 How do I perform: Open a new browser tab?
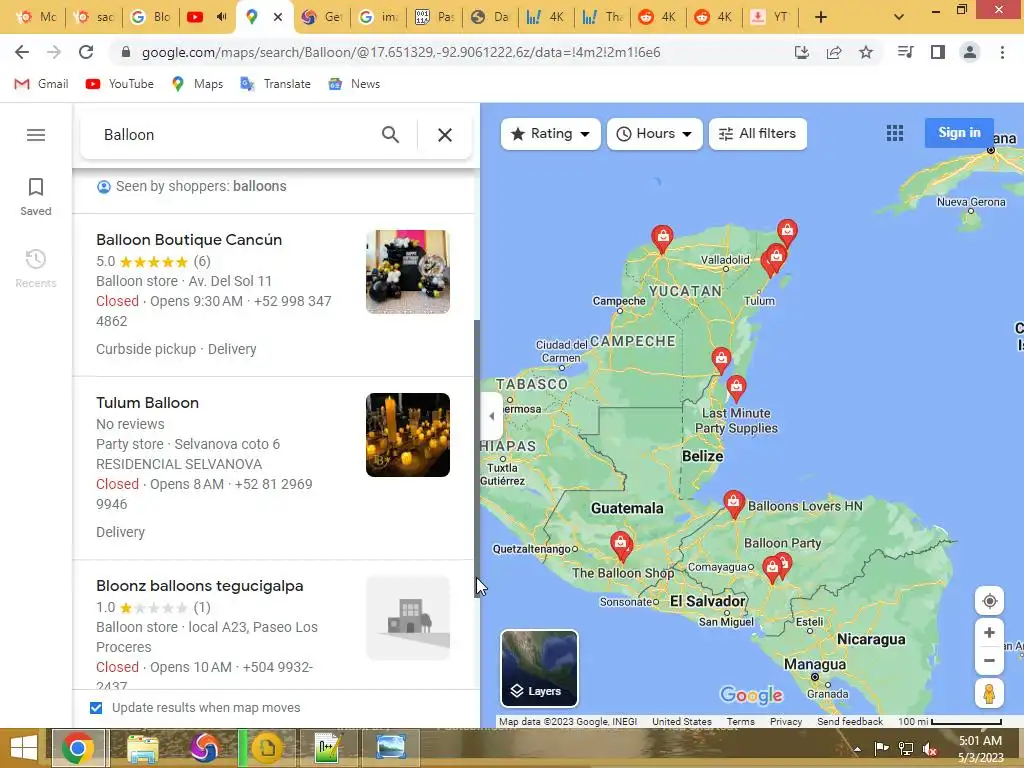[821, 17]
